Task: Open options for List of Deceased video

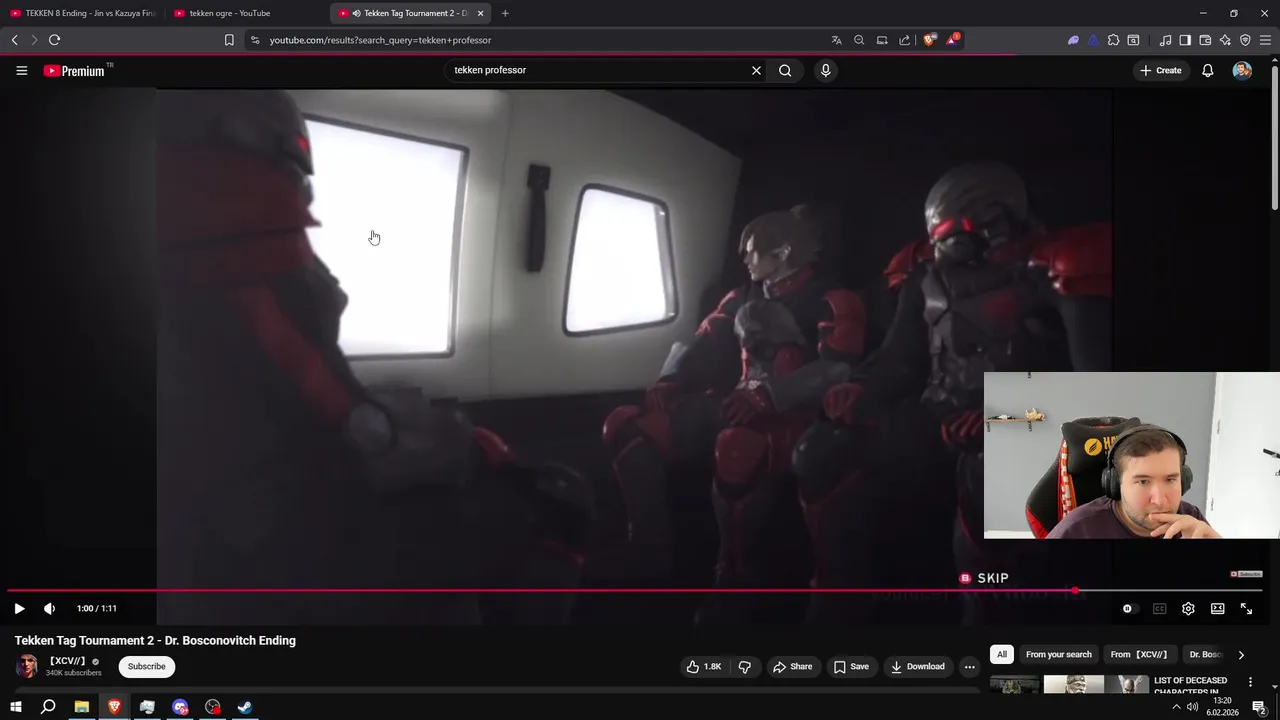Action: (x=1250, y=682)
